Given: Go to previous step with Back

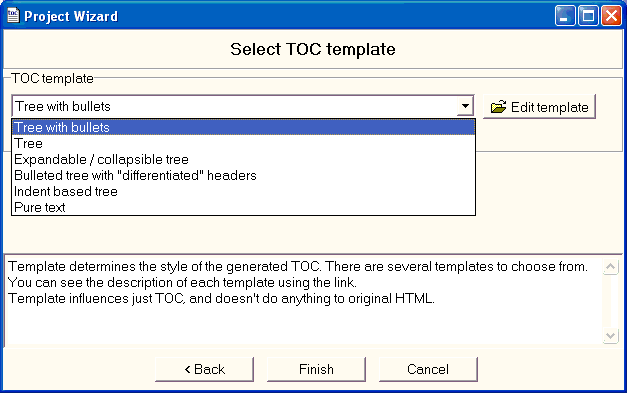Looking at the screenshot, I should [204, 369].
